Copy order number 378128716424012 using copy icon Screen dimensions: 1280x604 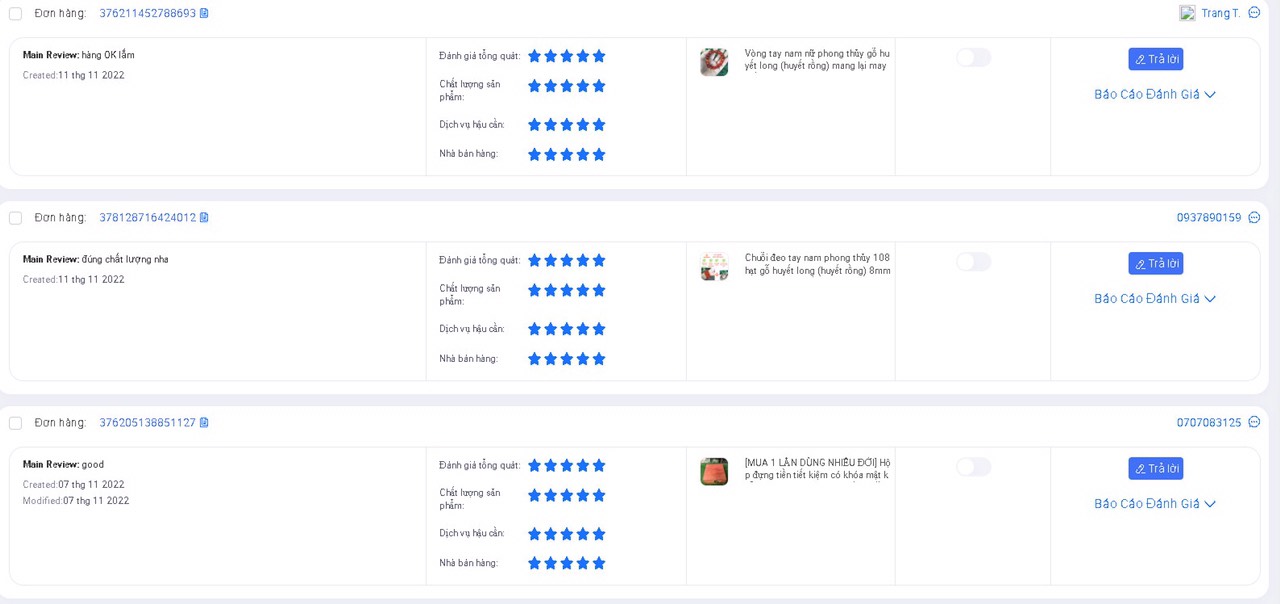204,218
